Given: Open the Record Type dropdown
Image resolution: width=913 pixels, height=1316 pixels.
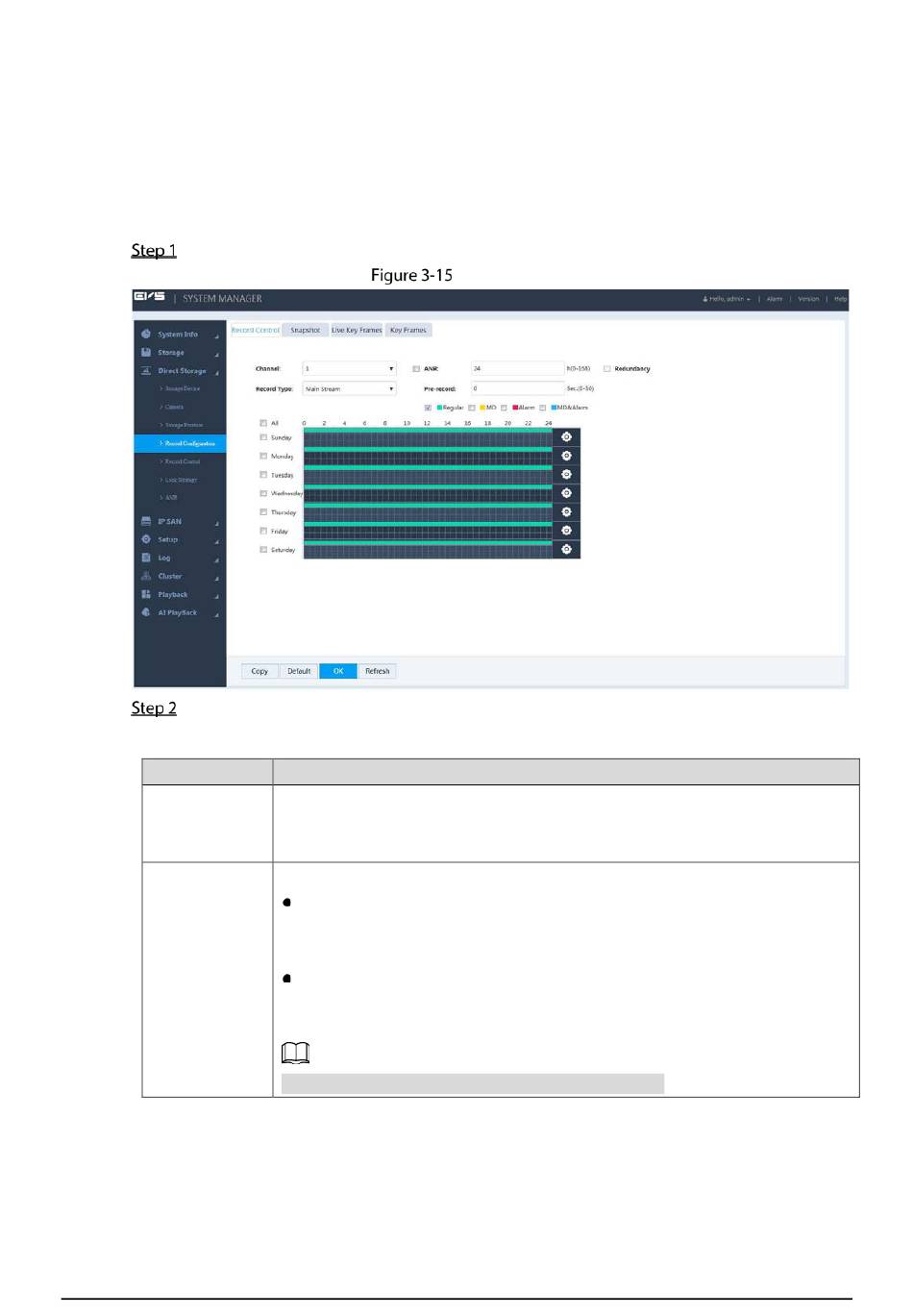Looking at the screenshot, I should click(349, 389).
